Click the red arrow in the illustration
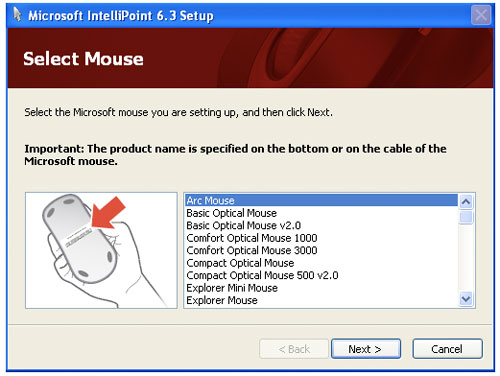Viewport: 500px width, 376px height. 108,213
